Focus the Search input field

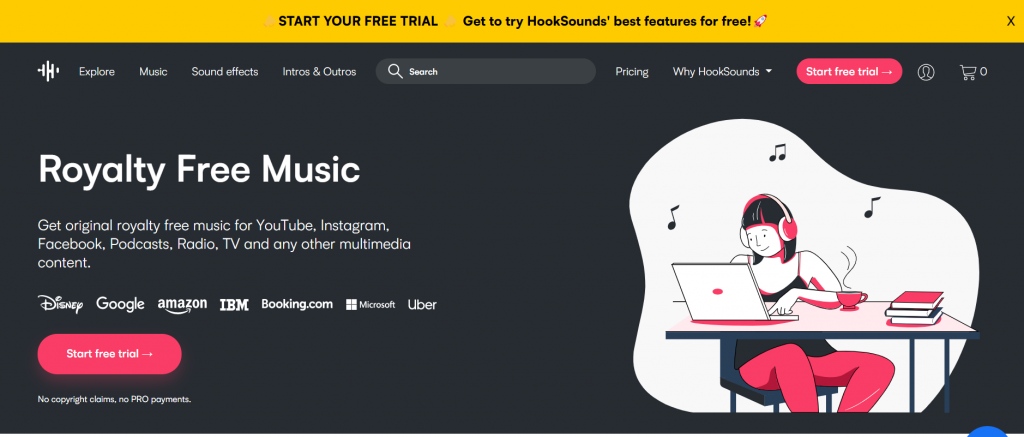(x=495, y=72)
